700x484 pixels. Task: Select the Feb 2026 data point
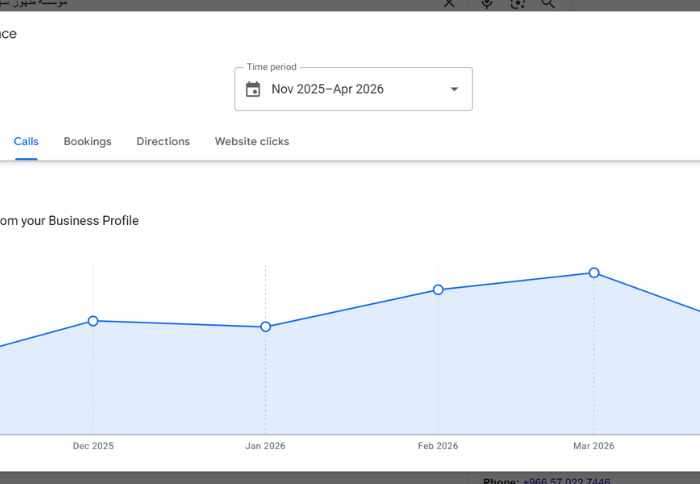point(438,290)
